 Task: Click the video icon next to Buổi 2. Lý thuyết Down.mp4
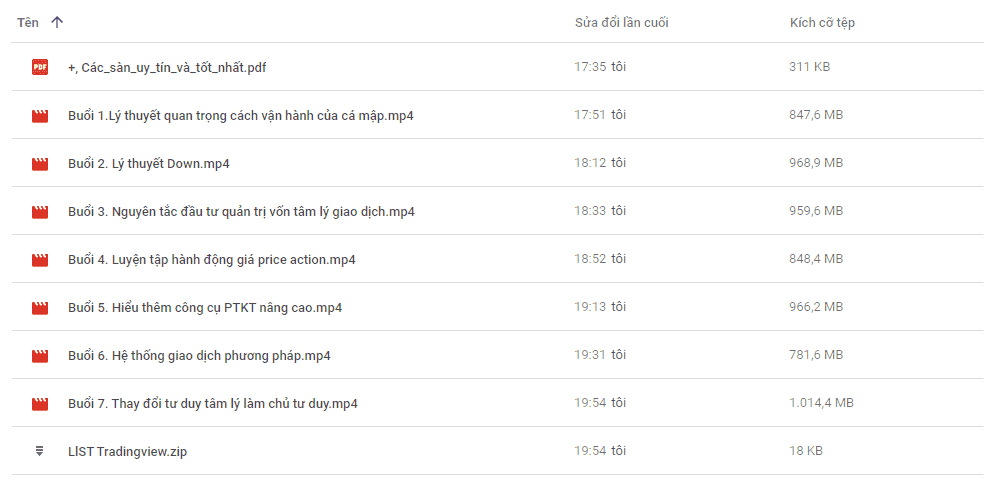pos(40,164)
